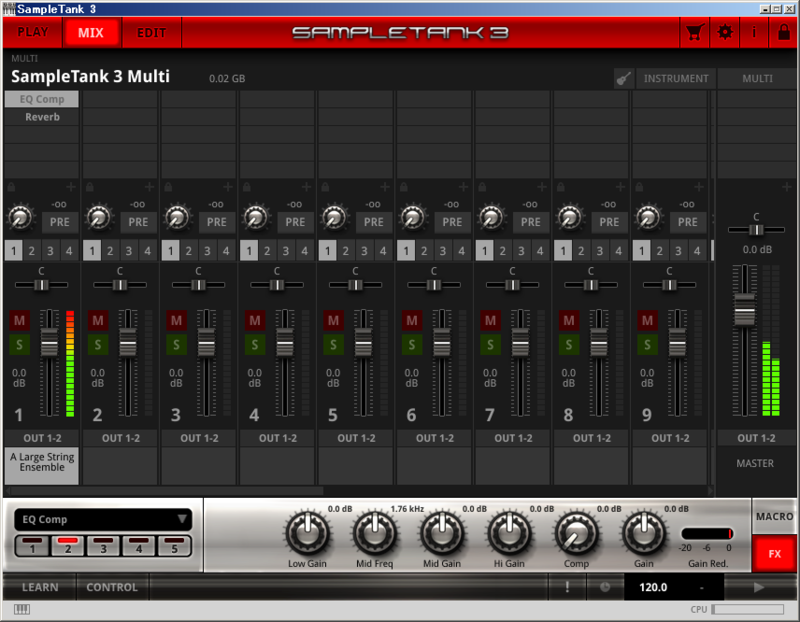Select effect slot 4 in the FX panel
The image size is (800, 622).
(x=139, y=546)
